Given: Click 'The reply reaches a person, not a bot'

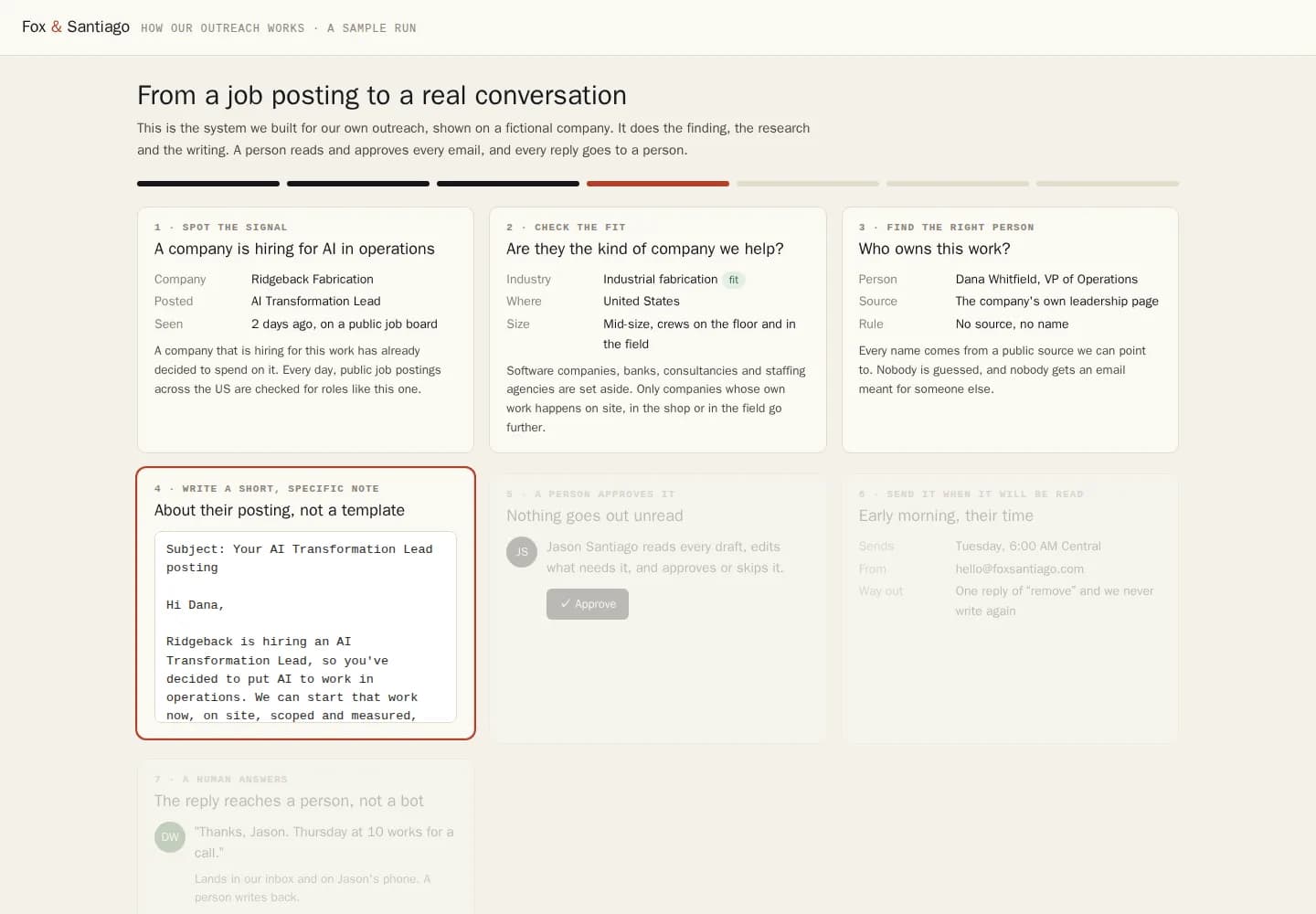Looking at the screenshot, I should tap(289, 801).
